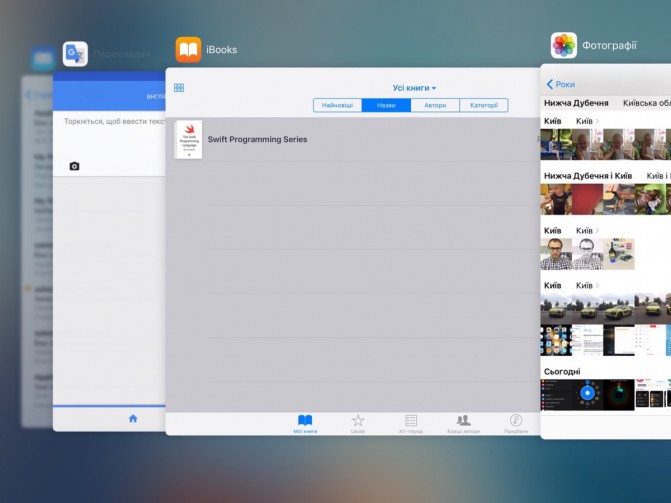The width and height of the screenshot is (671, 503).
Task: Sort books by Категорії
Action: [484, 105]
